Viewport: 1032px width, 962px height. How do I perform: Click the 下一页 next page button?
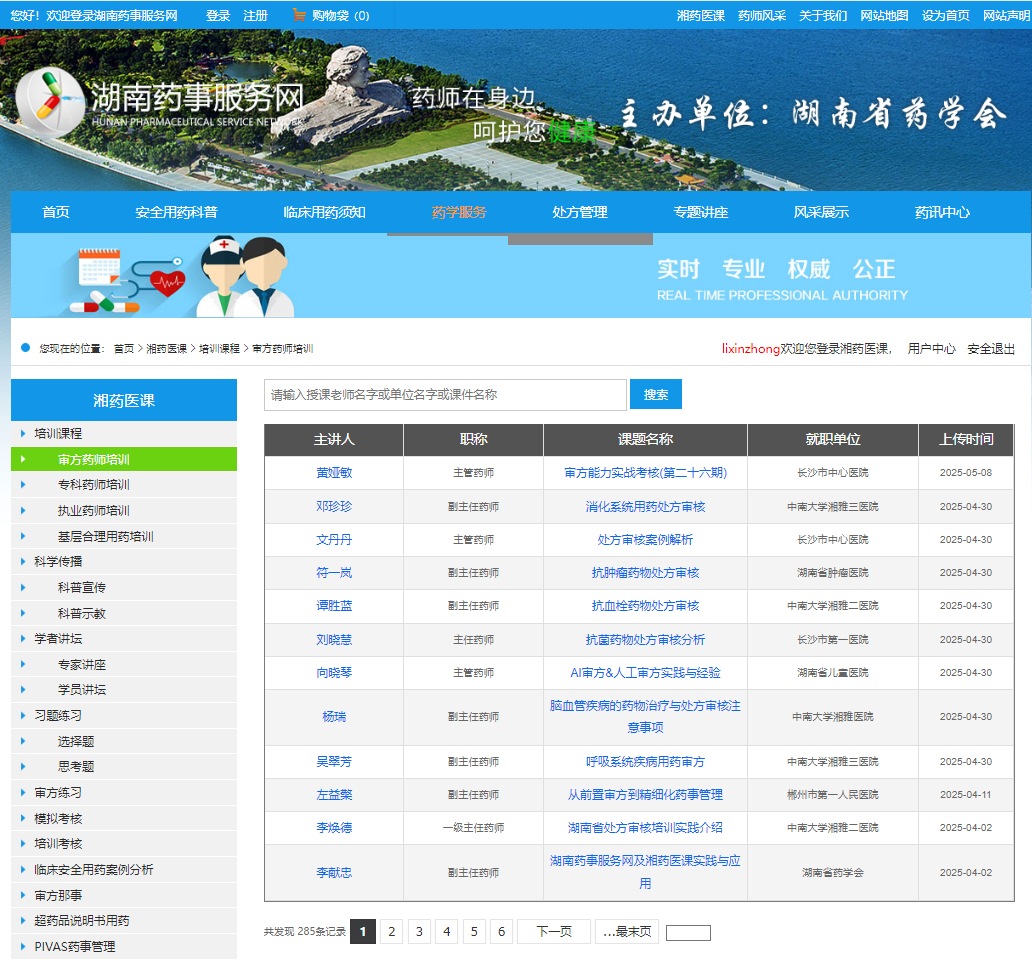(x=554, y=932)
